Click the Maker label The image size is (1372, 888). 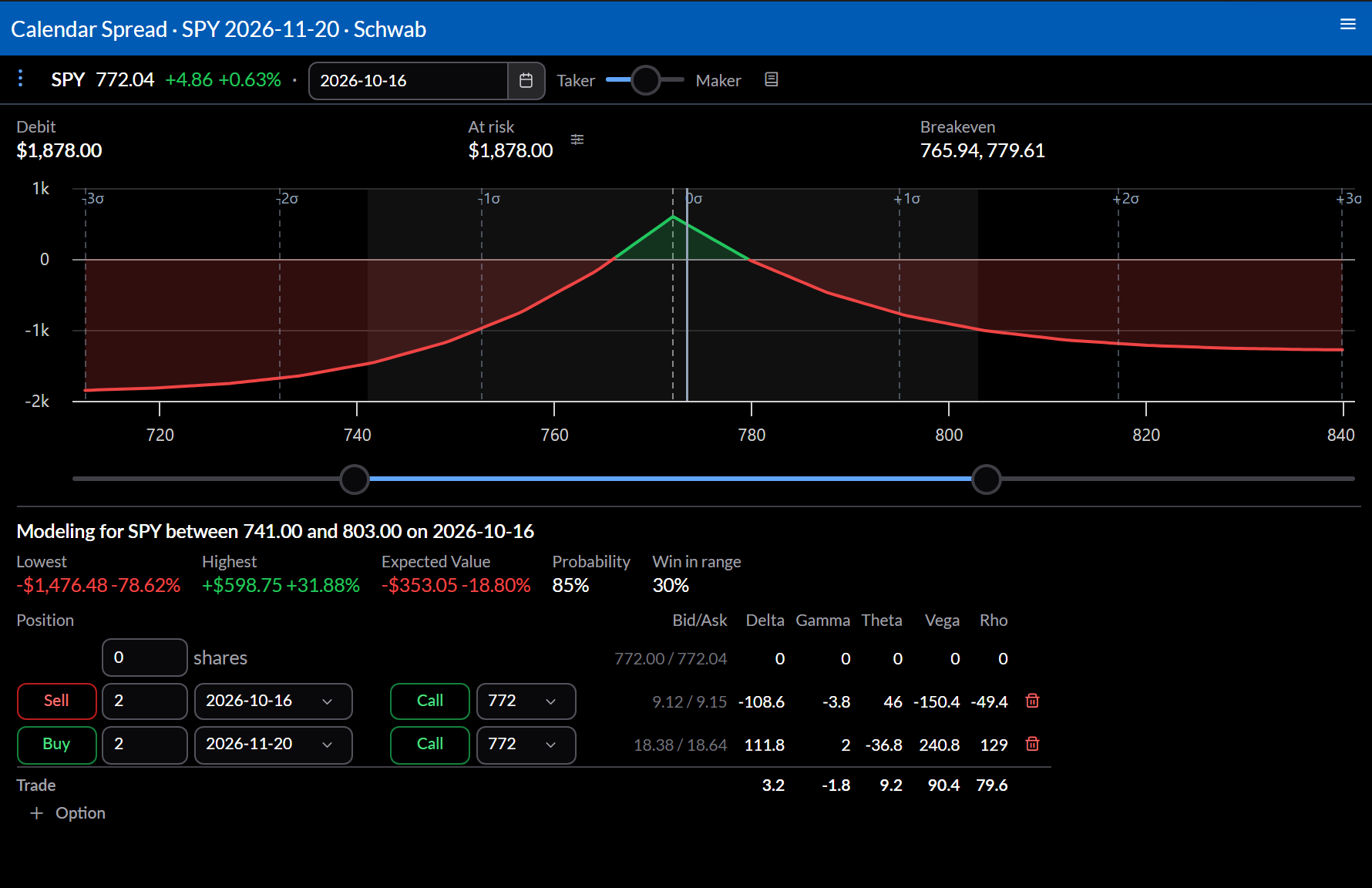[718, 80]
